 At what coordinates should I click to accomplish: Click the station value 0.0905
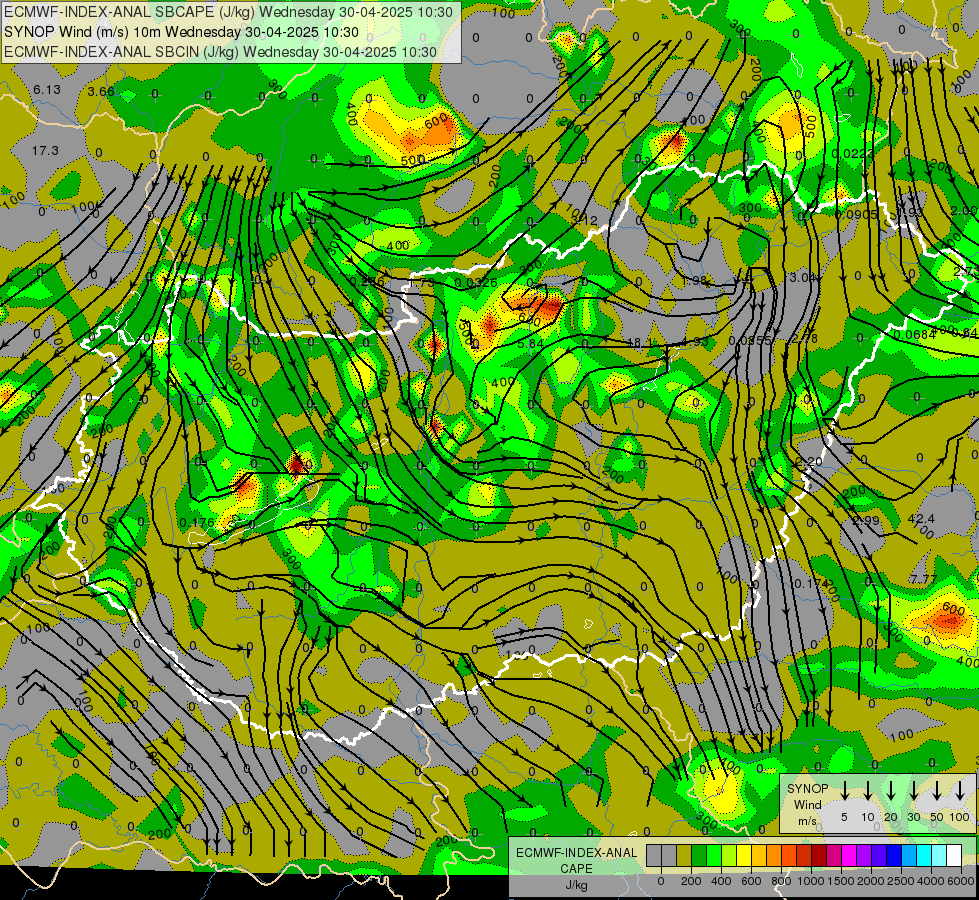click(x=856, y=214)
